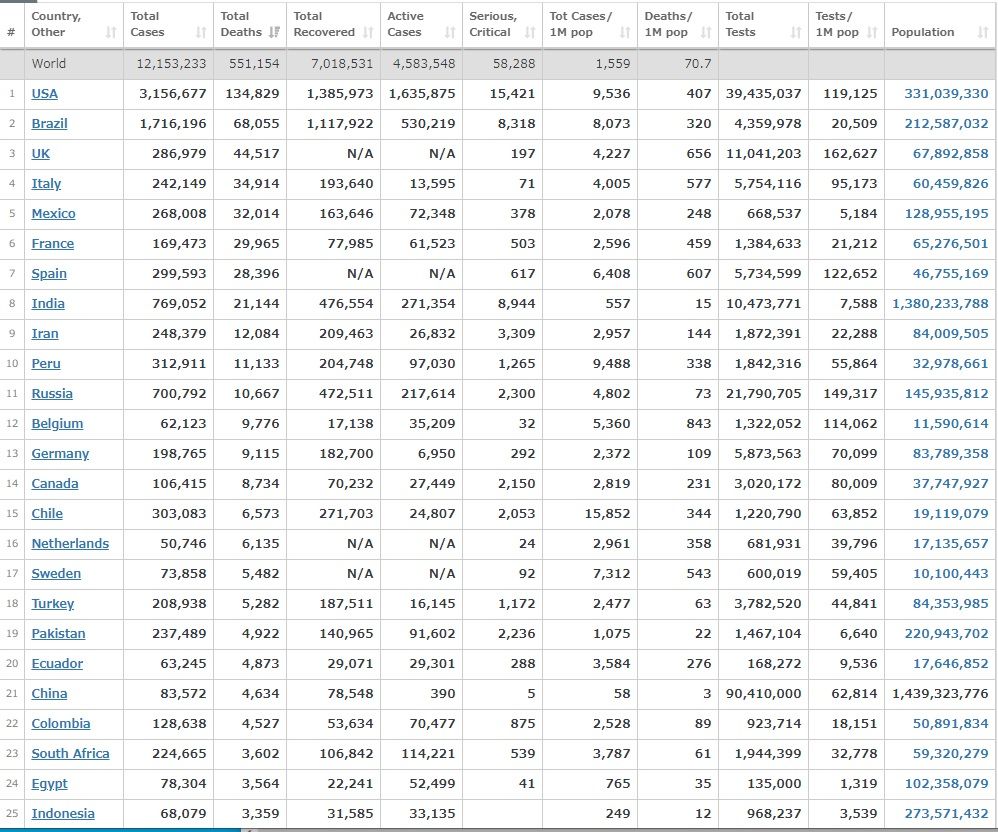Toggle sort arrow on Total Deaths column

274,33
